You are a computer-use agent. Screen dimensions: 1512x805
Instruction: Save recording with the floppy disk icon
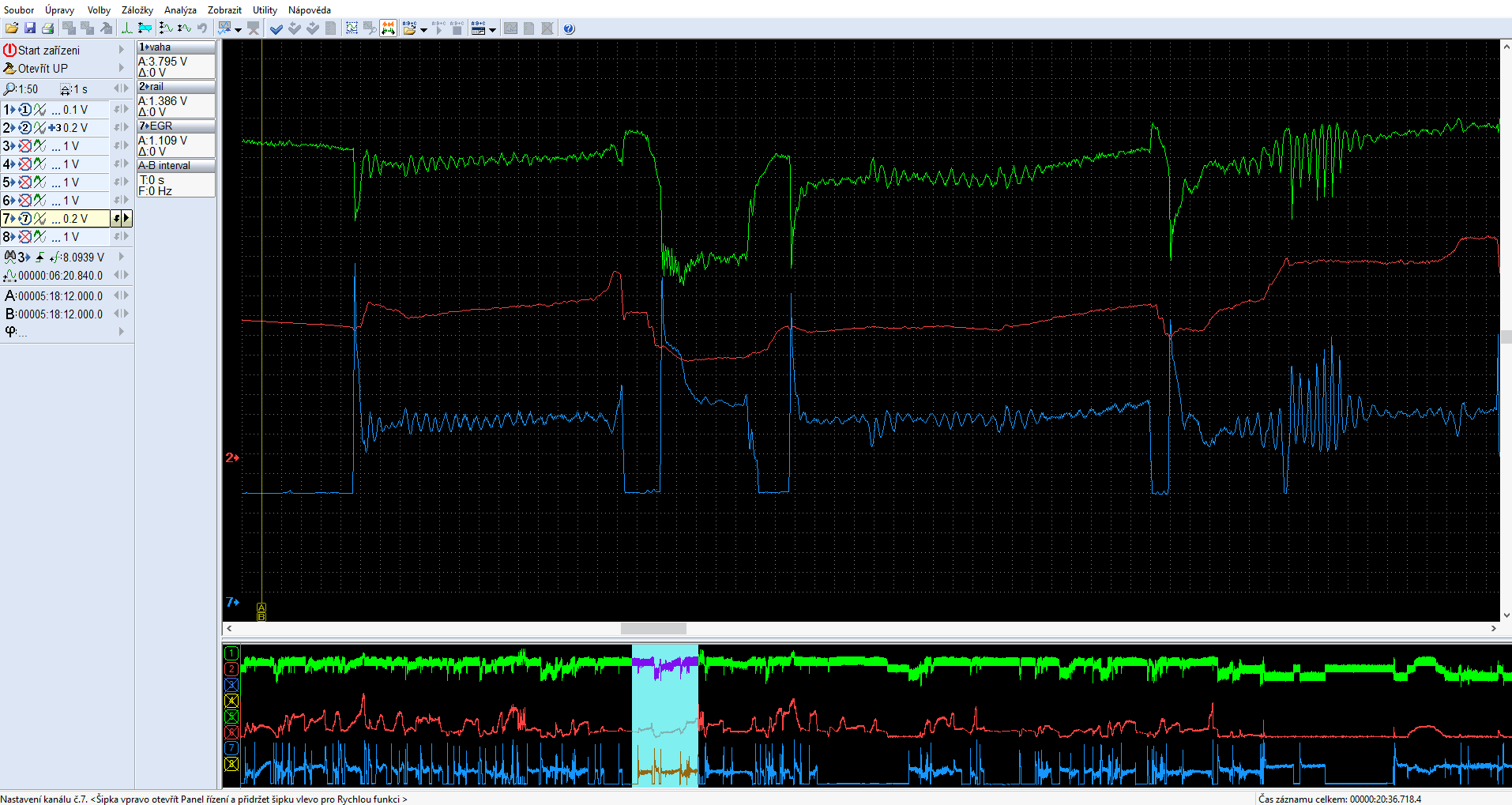(30, 28)
